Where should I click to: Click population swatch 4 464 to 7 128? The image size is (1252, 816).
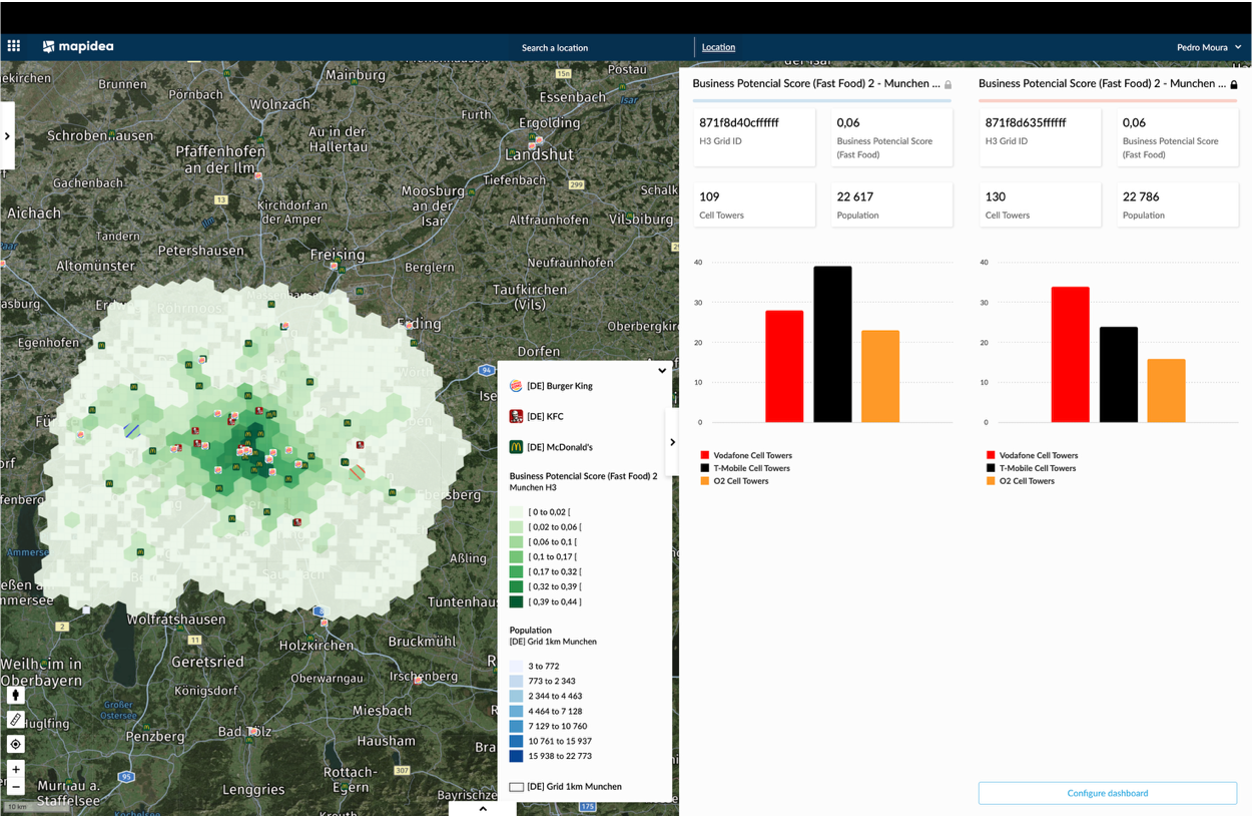pos(516,711)
